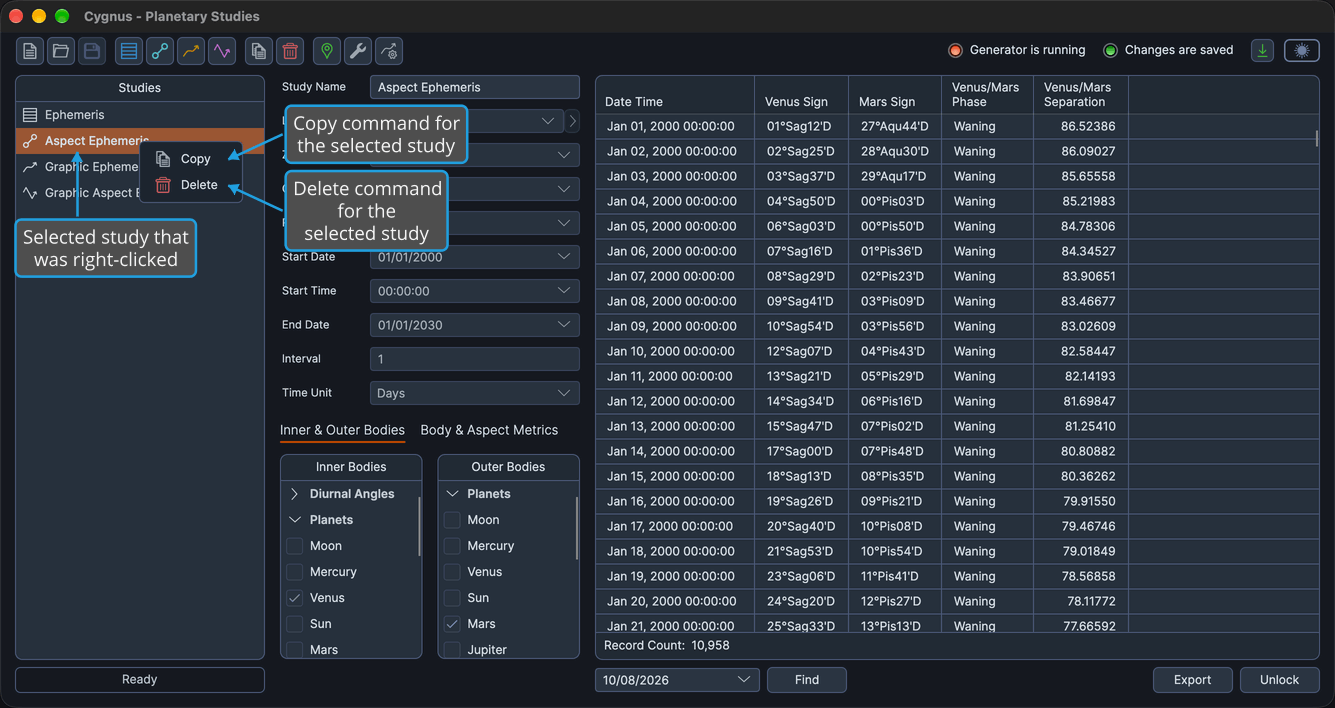Save with the floppy disk toolbar icon
This screenshot has width=1335, height=708.
point(91,51)
